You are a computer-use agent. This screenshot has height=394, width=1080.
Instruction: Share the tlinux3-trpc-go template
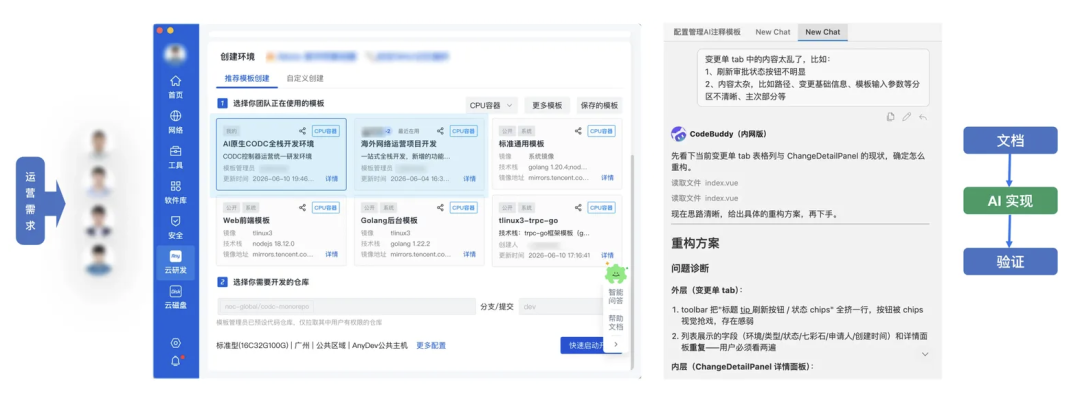pos(578,207)
